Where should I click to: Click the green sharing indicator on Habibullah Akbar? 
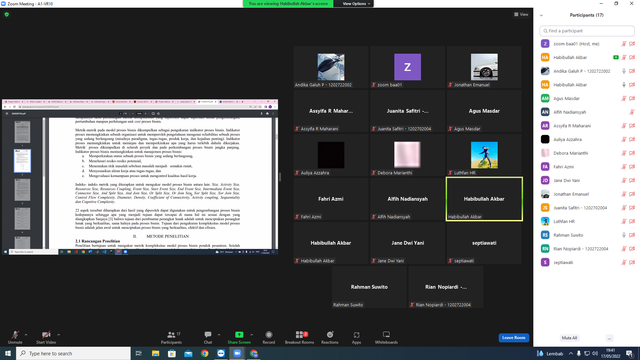(616, 58)
